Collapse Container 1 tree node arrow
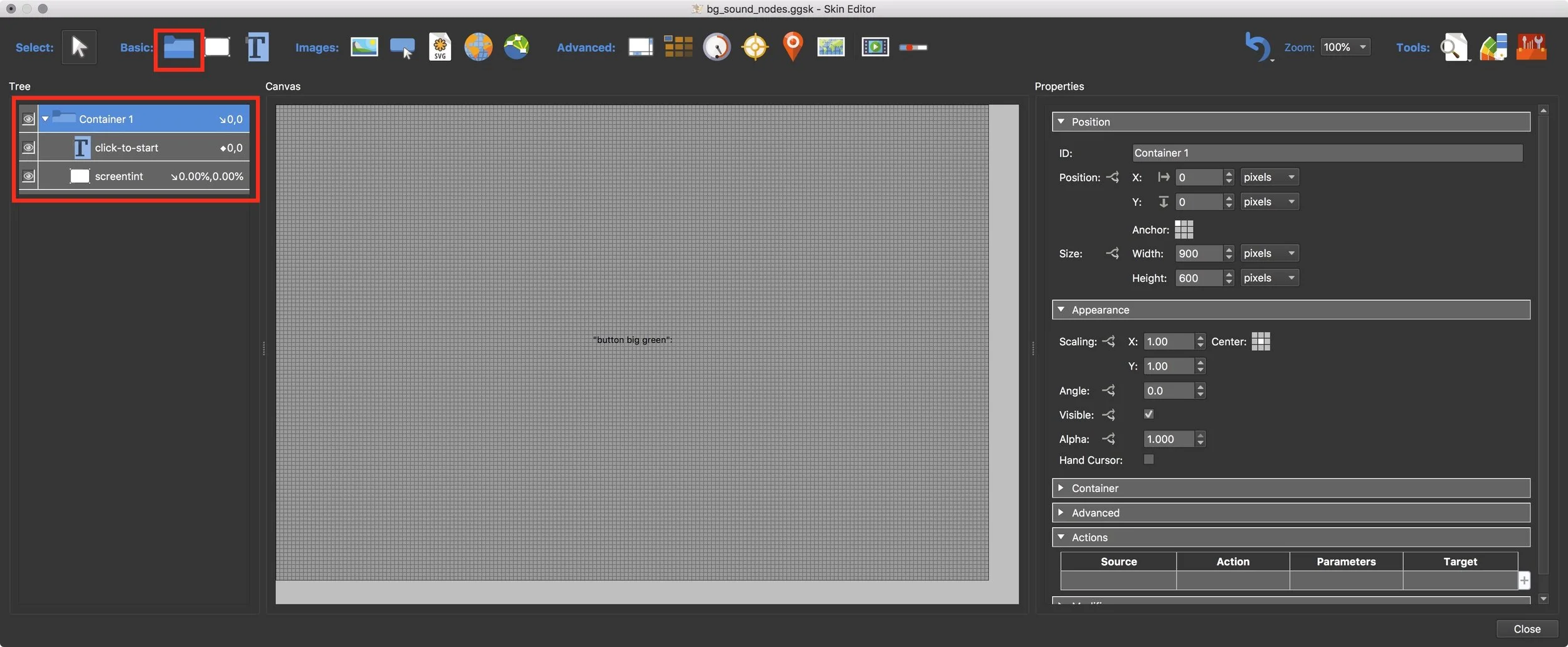Viewport: 1568px width, 647px height. [x=45, y=119]
